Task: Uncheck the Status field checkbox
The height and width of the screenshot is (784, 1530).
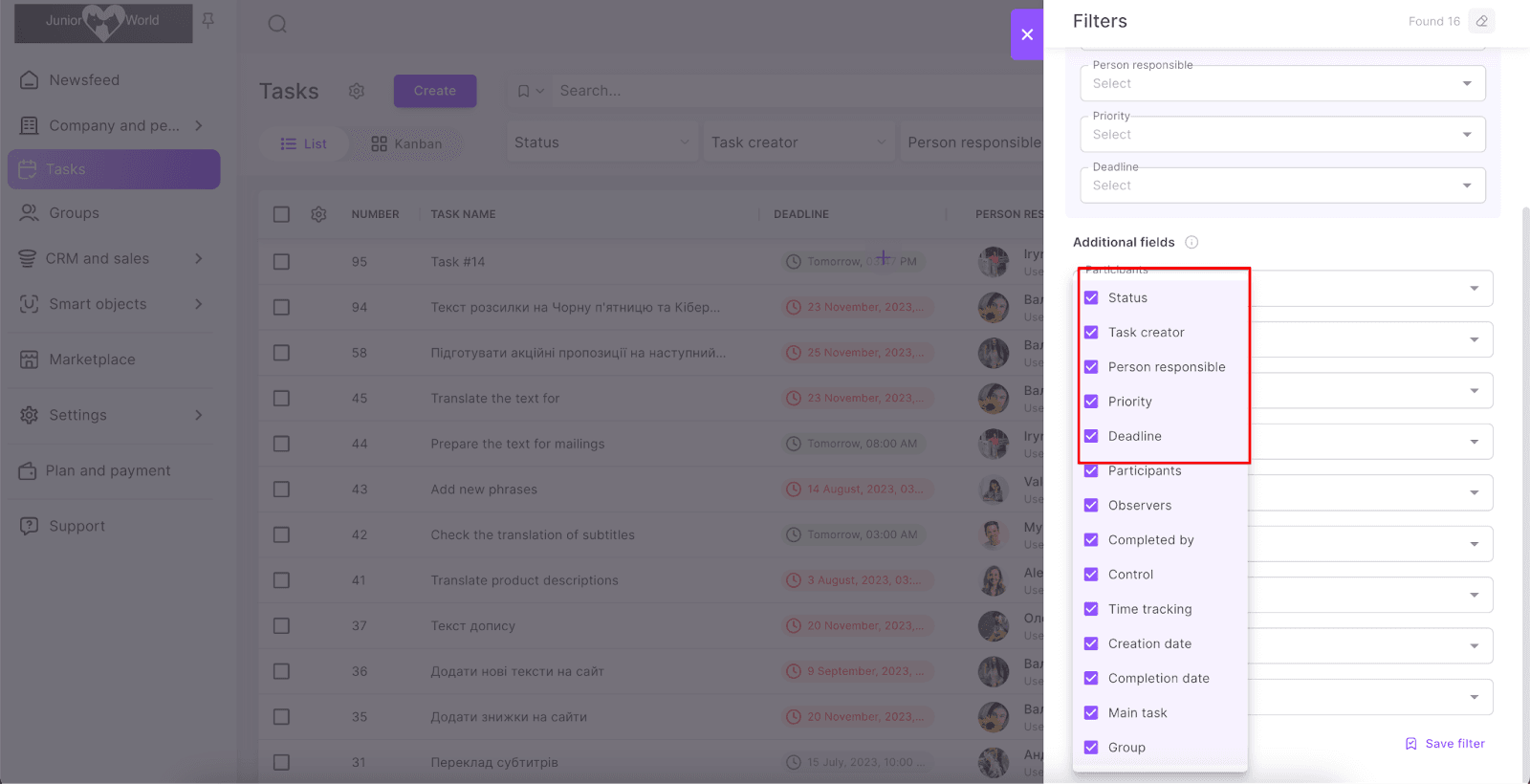Action: coord(1091,298)
